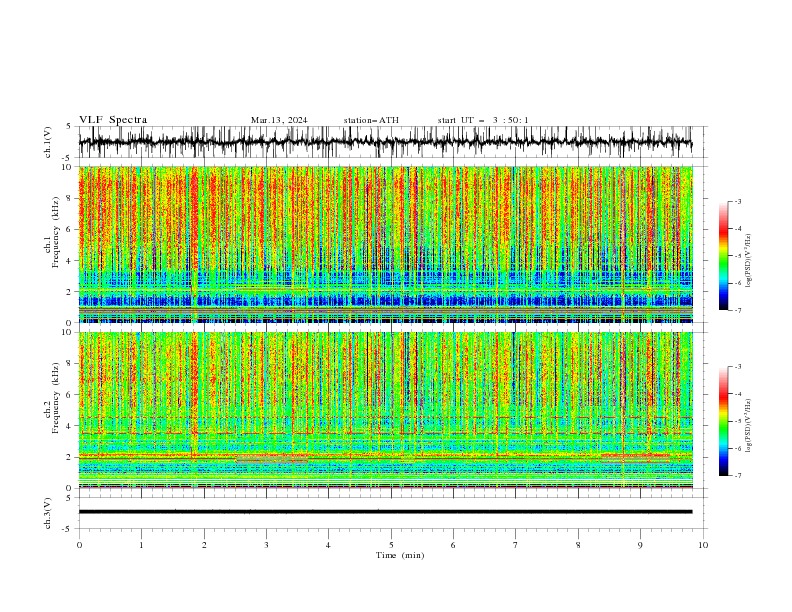Click the "-5" tick on ch.2 color bar
Viewport: 792px width, 612px height.
pos(737,421)
